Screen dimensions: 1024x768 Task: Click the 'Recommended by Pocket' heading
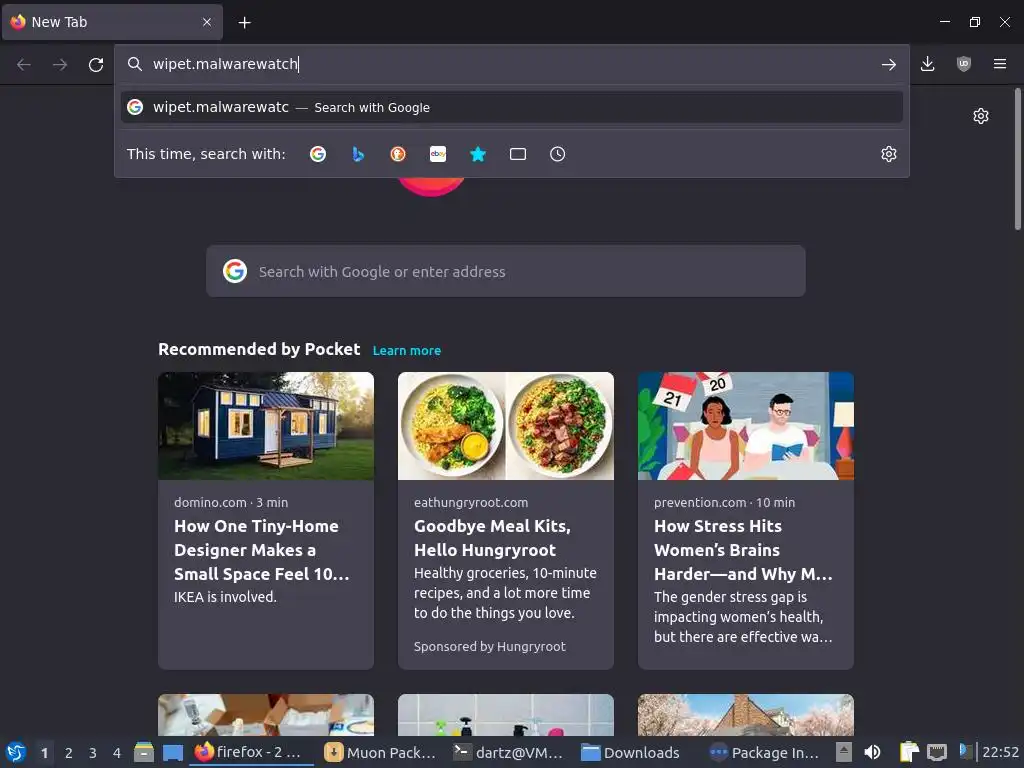click(259, 349)
